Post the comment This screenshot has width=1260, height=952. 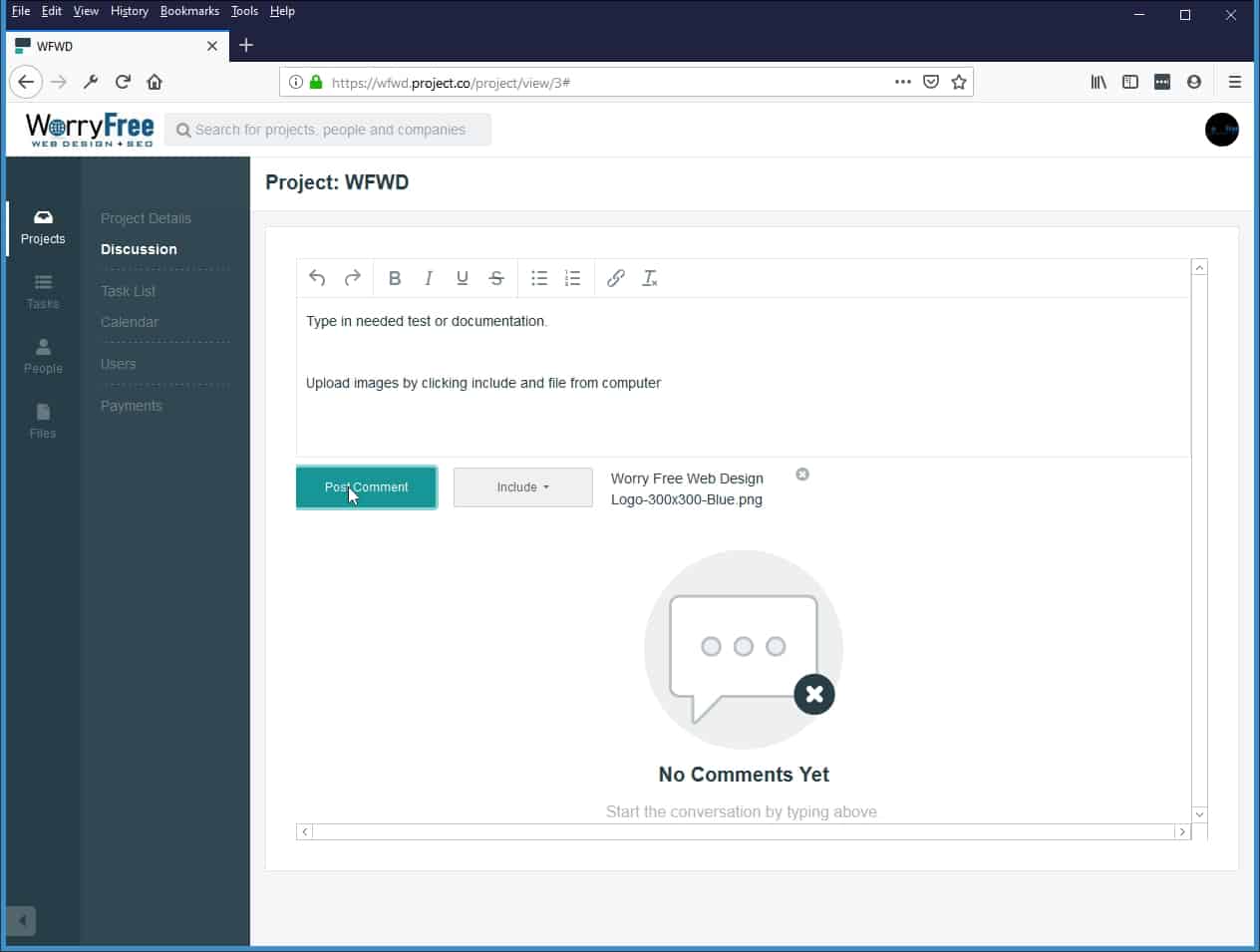[367, 487]
